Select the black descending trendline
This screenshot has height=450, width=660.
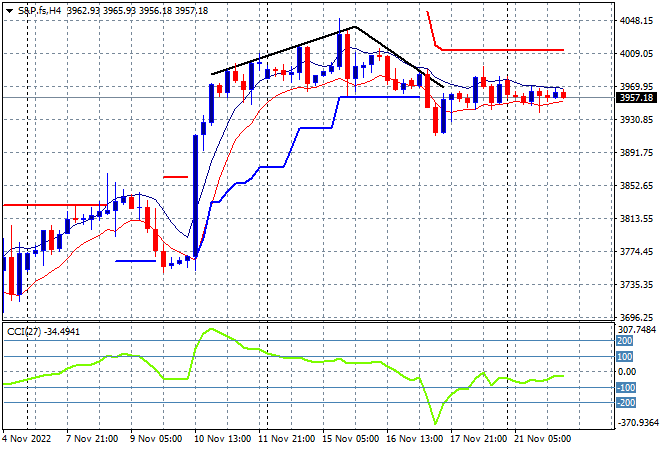tap(399, 57)
